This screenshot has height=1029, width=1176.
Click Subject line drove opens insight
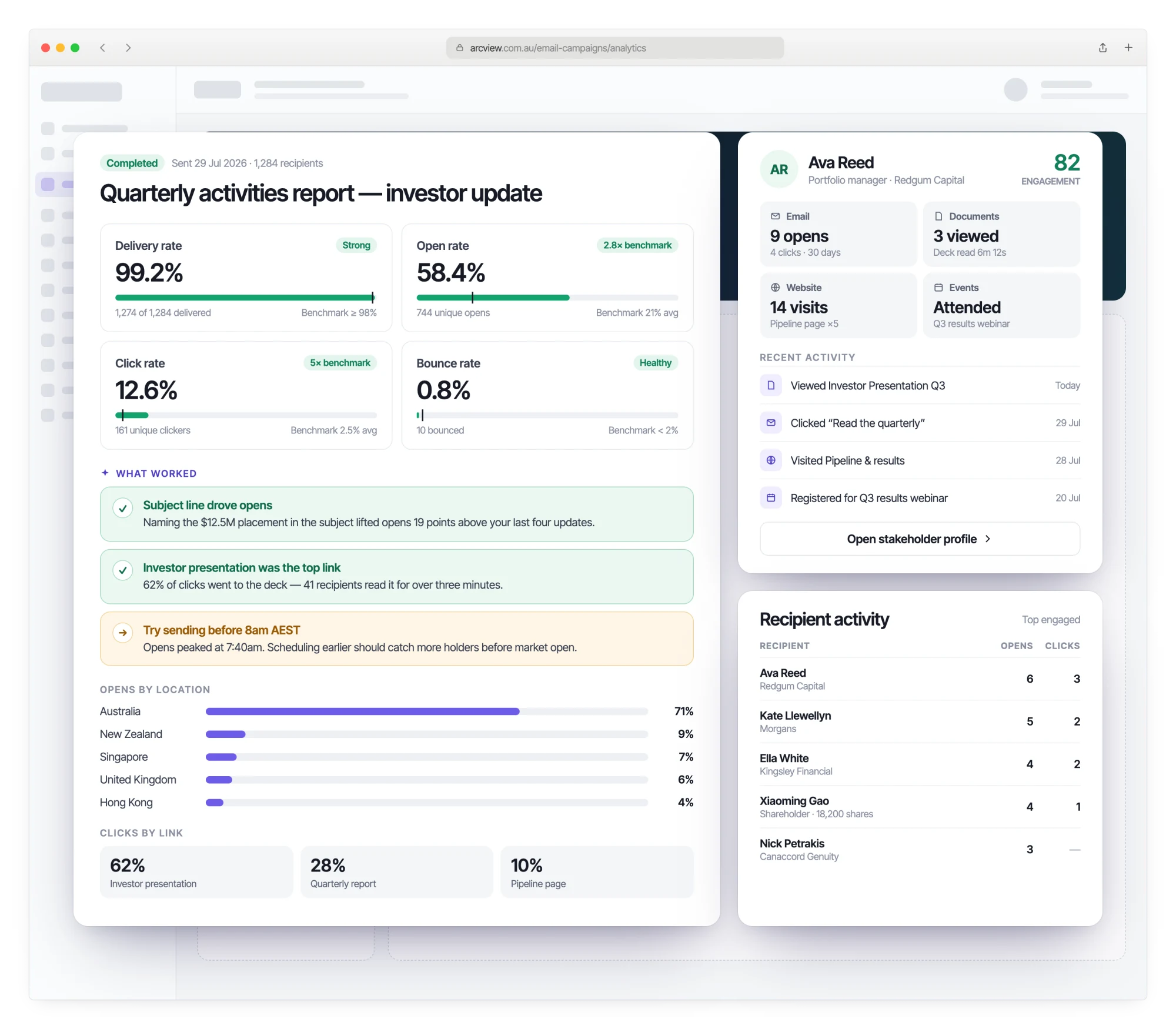397,514
